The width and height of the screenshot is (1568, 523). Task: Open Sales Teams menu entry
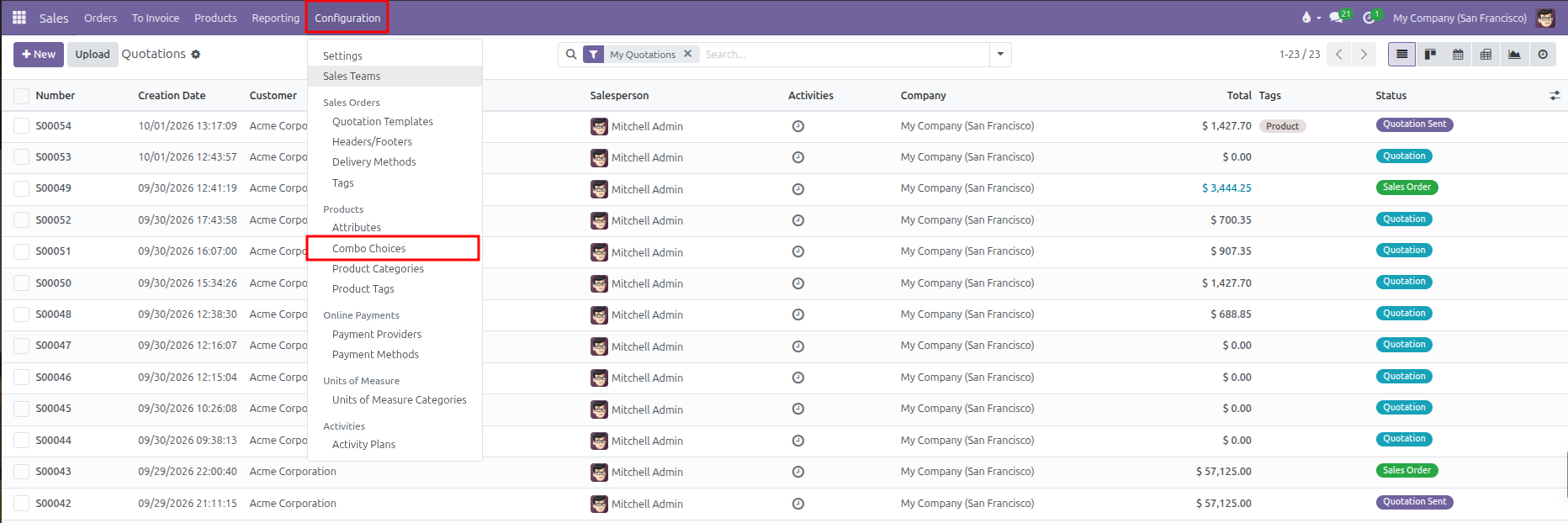point(395,76)
